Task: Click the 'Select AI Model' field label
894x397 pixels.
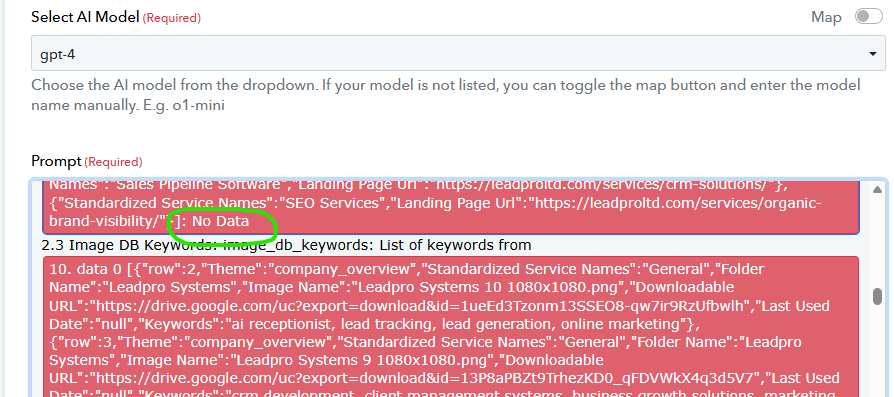Action: [85, 17]
